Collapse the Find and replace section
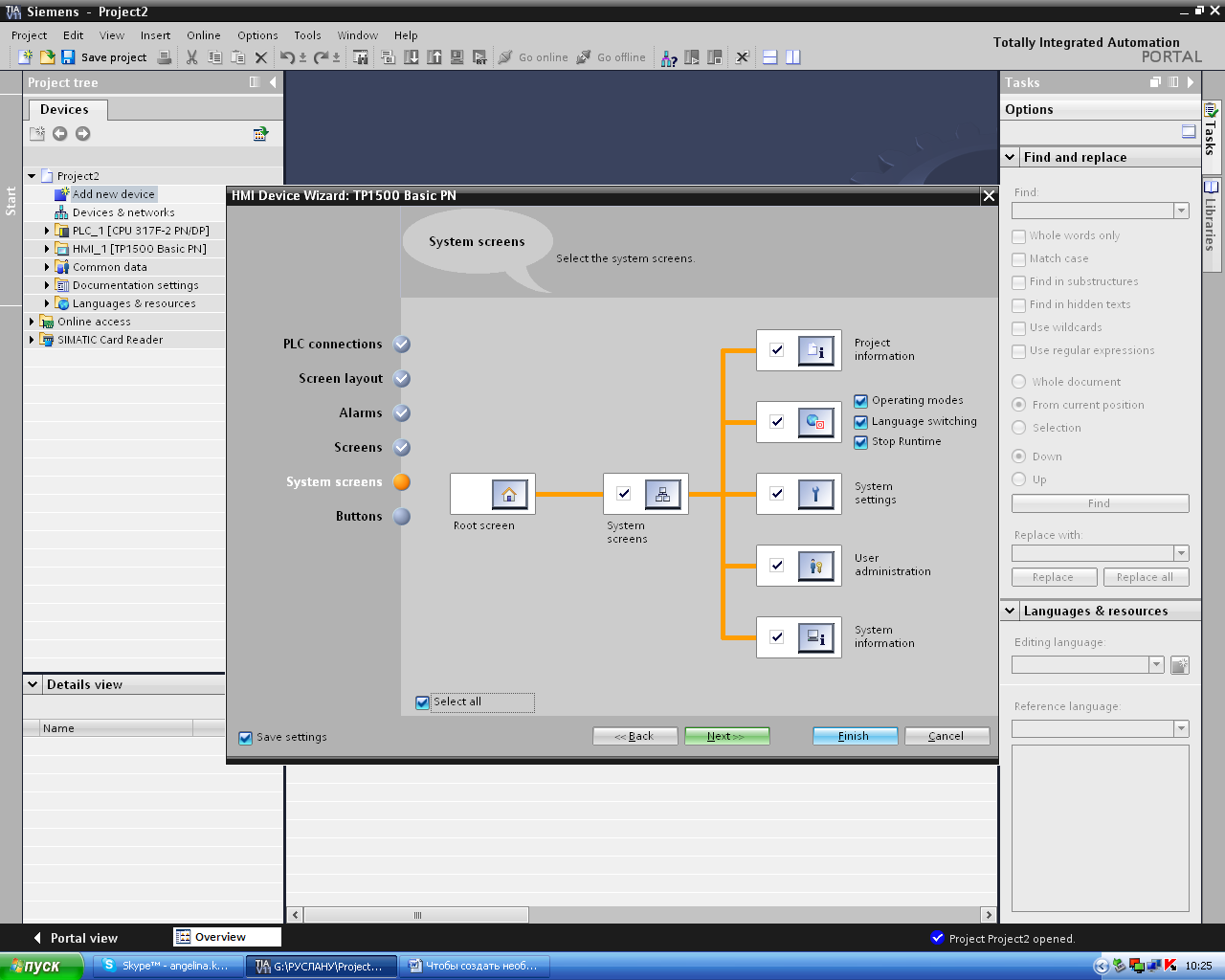Screen dimensions: 1225x980 1010,157
